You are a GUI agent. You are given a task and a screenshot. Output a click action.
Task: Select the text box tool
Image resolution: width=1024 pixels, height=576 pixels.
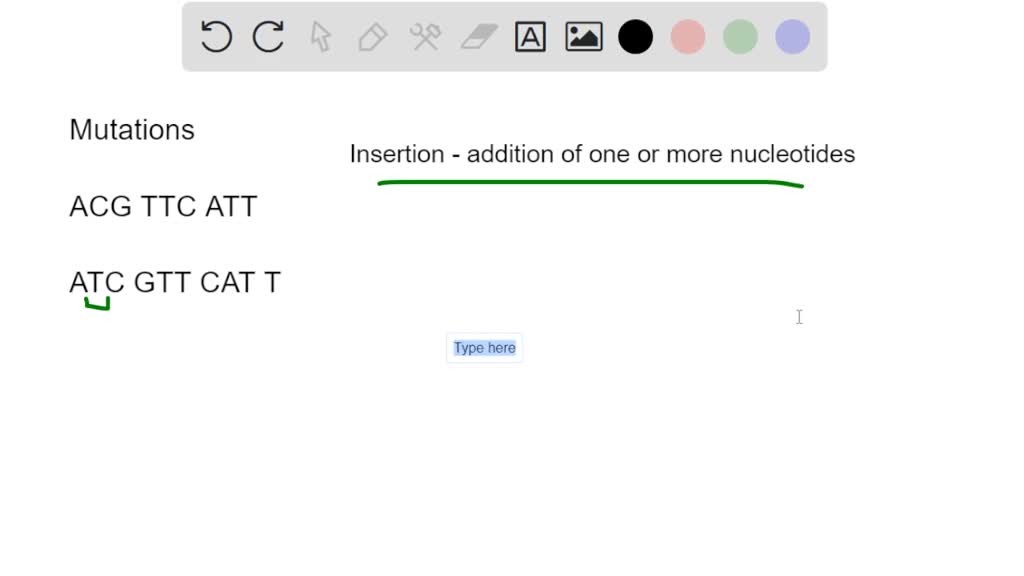(x=530, y=37)
